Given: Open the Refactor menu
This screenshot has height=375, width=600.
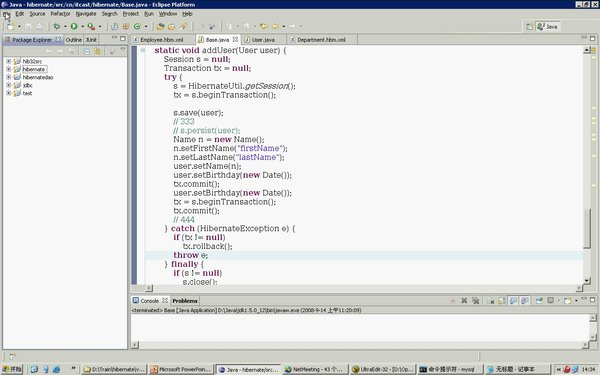Looking at the screenshot, I should tap(60, 14).
